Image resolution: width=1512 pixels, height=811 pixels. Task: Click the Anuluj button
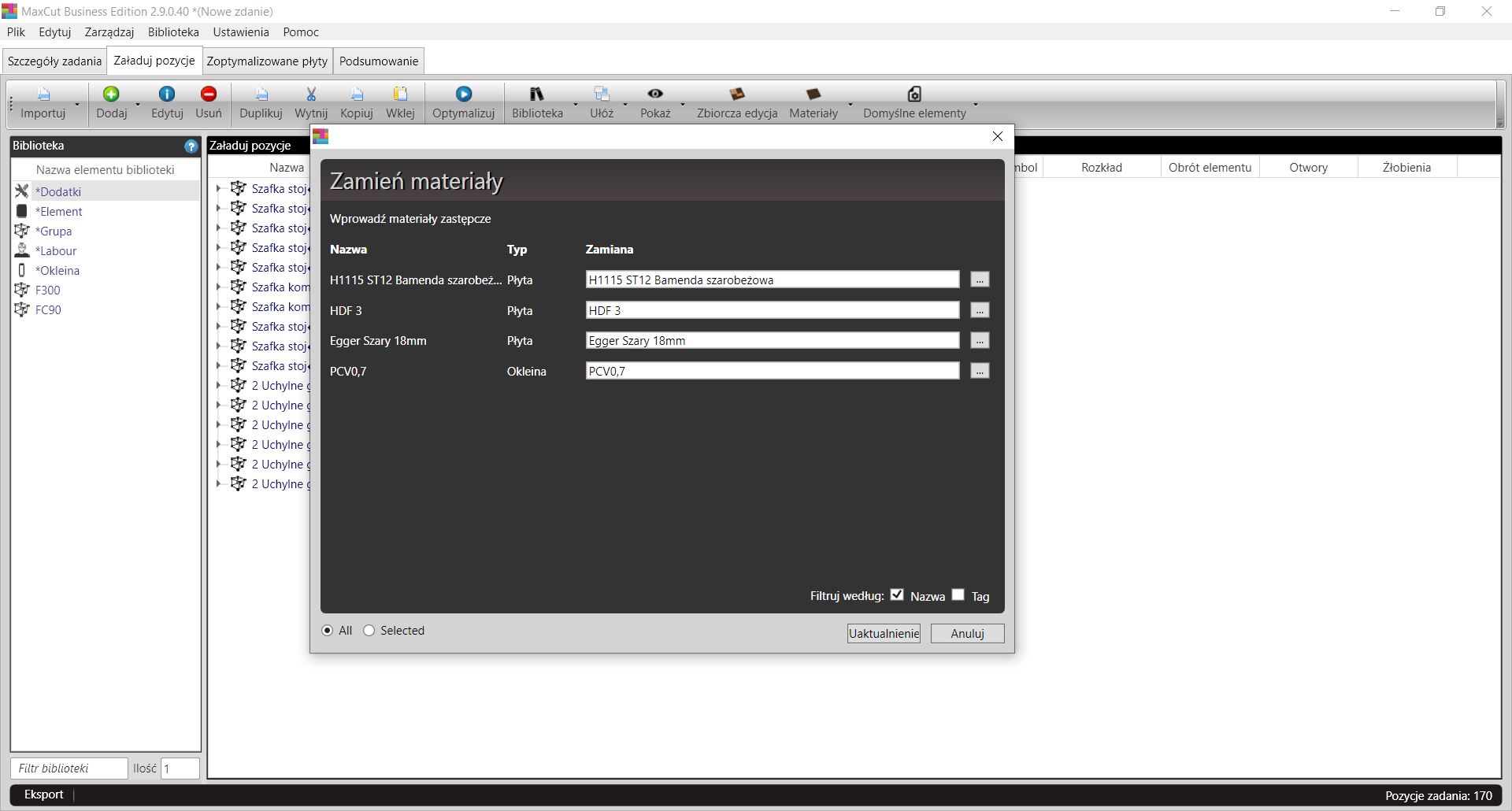(967, 634)
